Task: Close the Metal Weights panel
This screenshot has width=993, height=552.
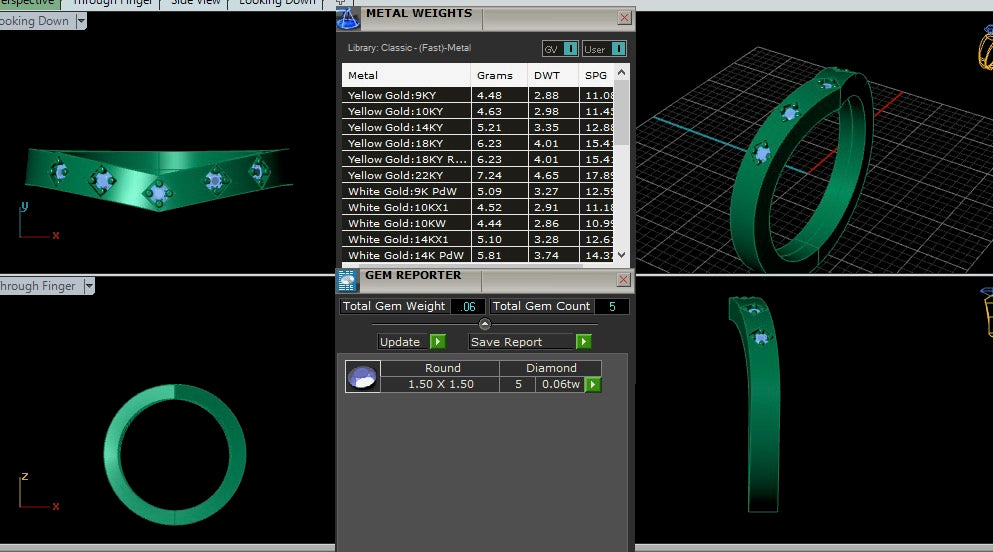Action: pyautogui.click(x=624, y=18)
